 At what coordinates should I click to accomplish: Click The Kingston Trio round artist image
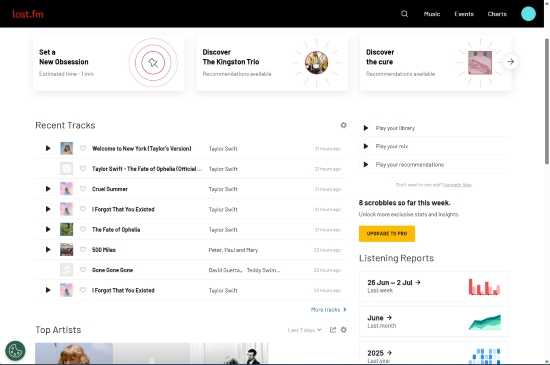[x=316, y=63]
